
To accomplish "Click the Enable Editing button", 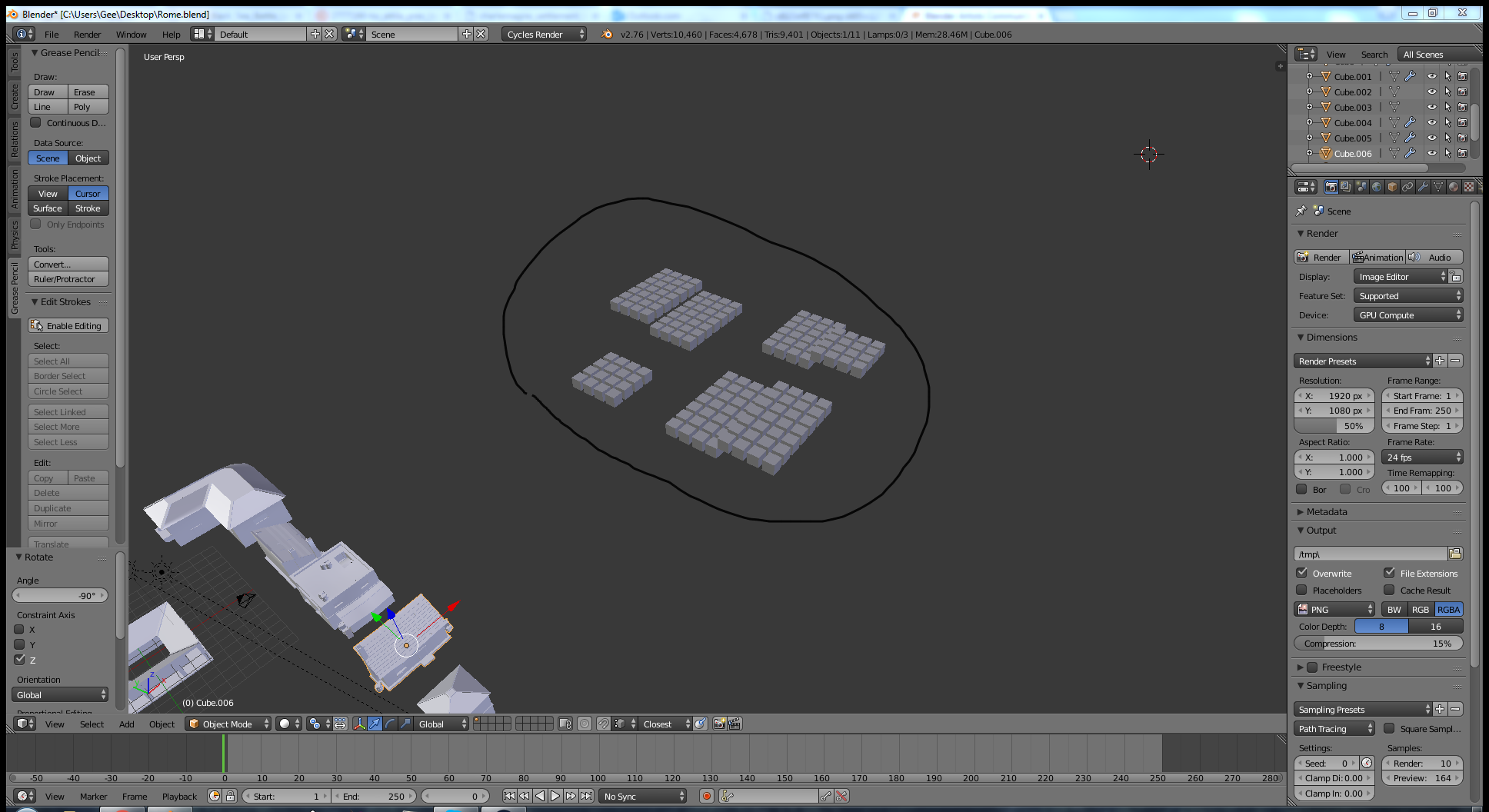I will pos(68,325).
